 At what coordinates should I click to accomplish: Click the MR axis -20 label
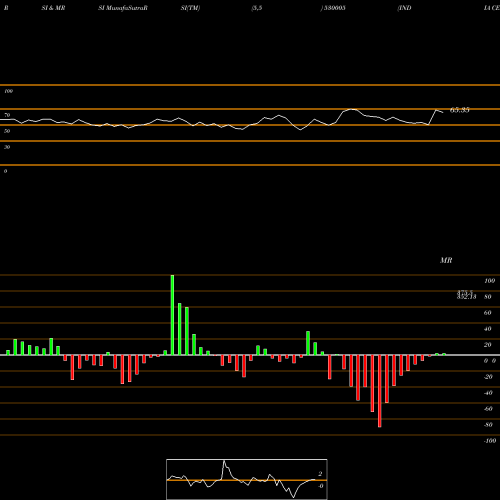pyautogui.click(x=488, y=377)
